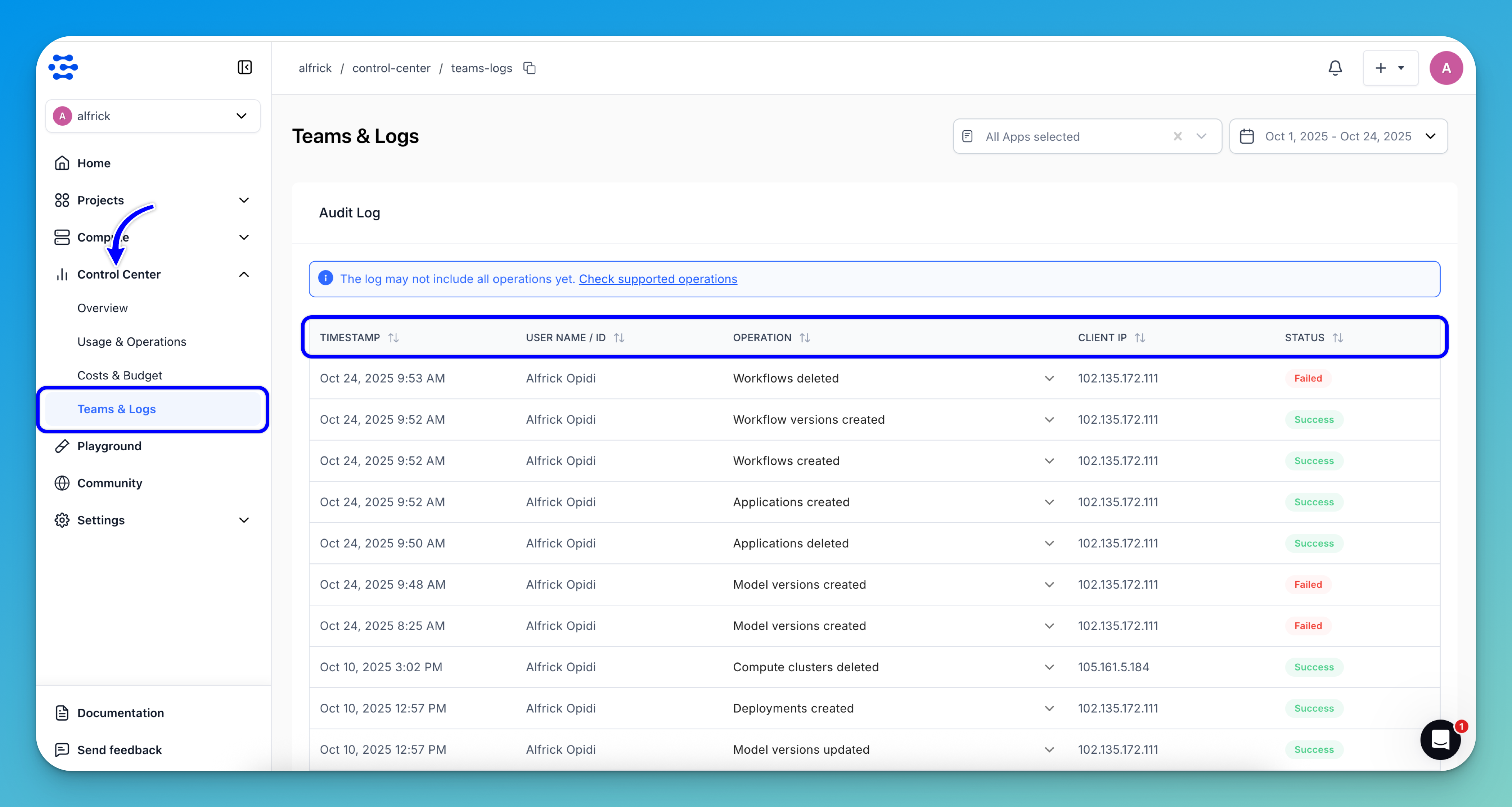Open Costs & Budget page
This screenshot has height=807, width=1512.
click(120, 375)
